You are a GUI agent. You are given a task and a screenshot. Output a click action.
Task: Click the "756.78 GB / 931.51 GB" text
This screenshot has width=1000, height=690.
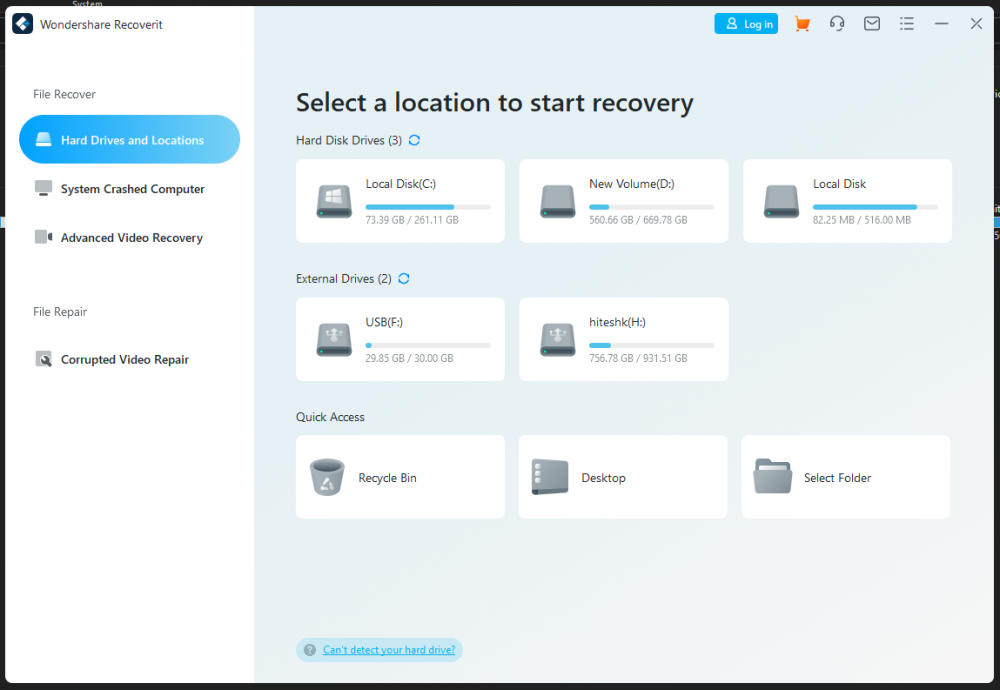(638, 358)
